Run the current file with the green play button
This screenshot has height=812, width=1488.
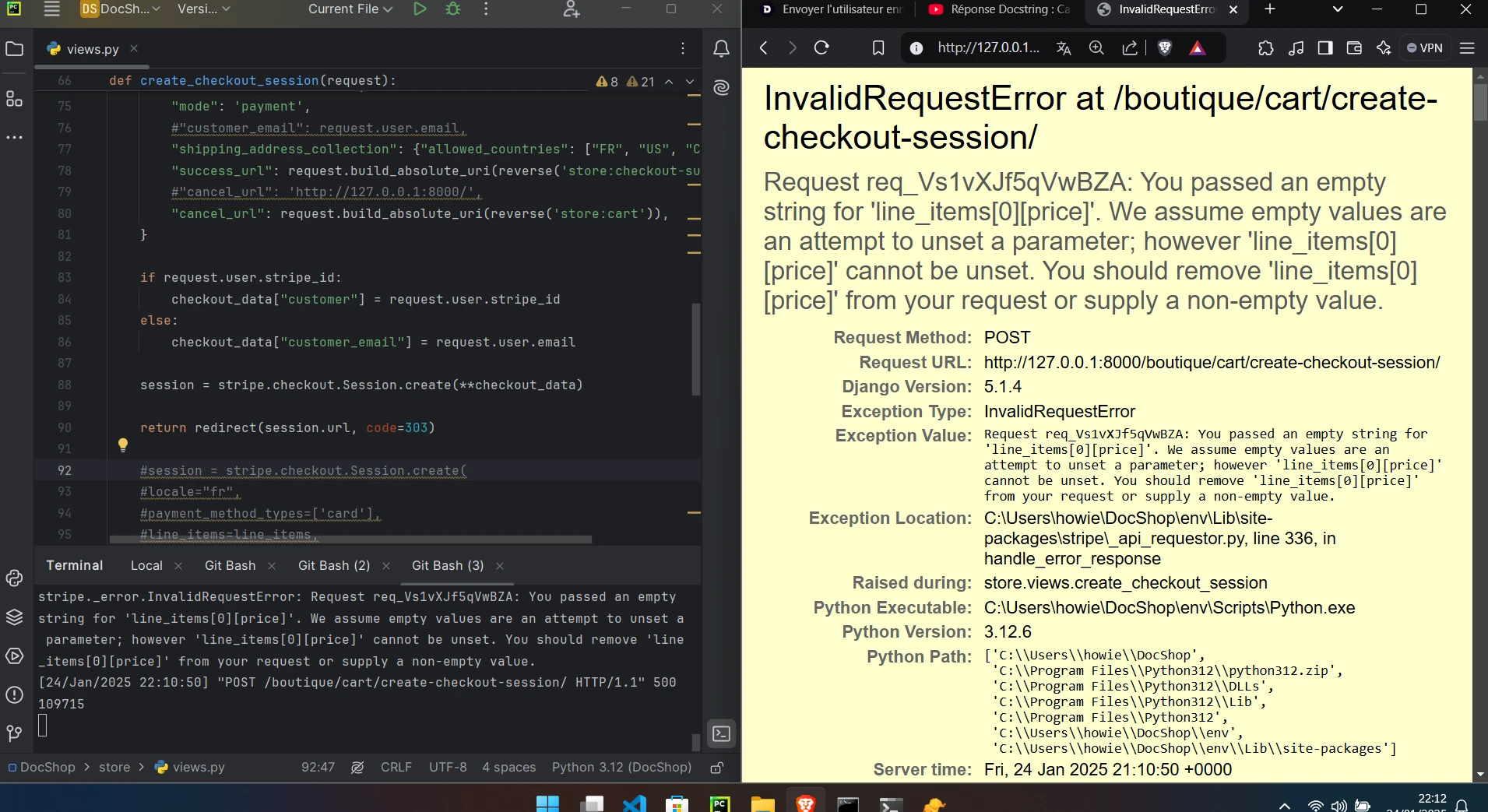pyautogui.click(x=420, y=9)
